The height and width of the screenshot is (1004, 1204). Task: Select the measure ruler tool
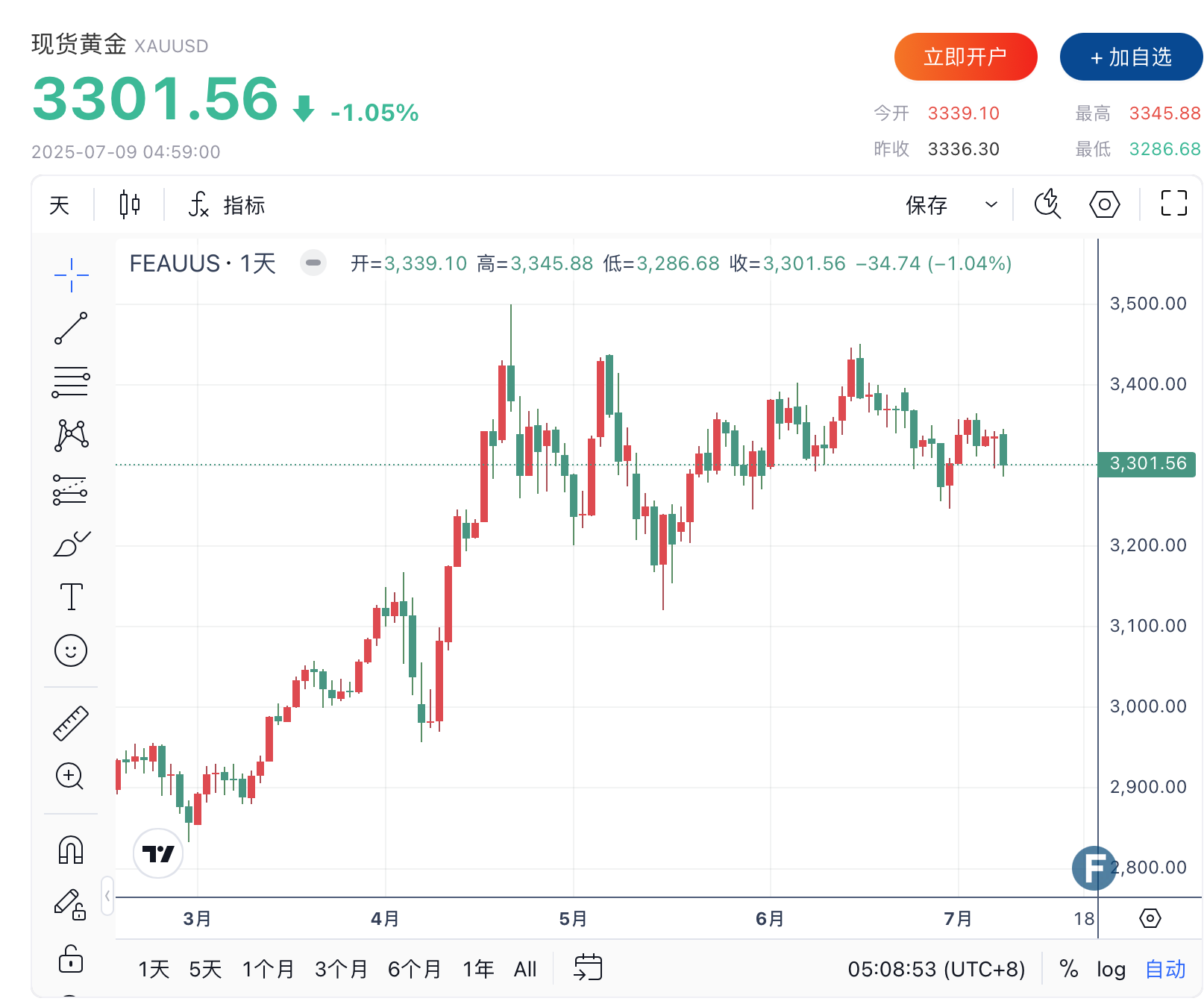tap(71, 723)
